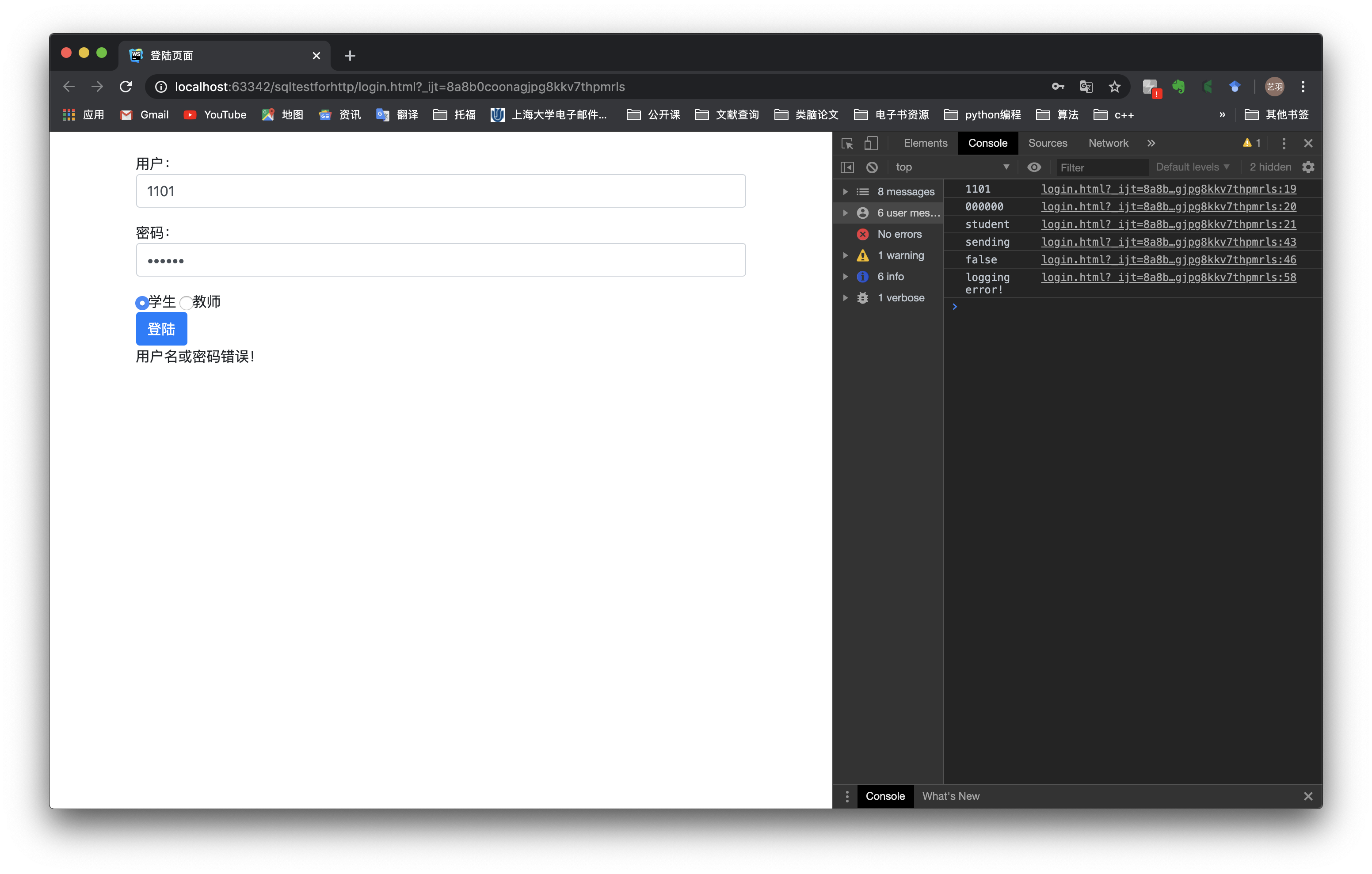Click the 用户 username input field

coord(440,191)
